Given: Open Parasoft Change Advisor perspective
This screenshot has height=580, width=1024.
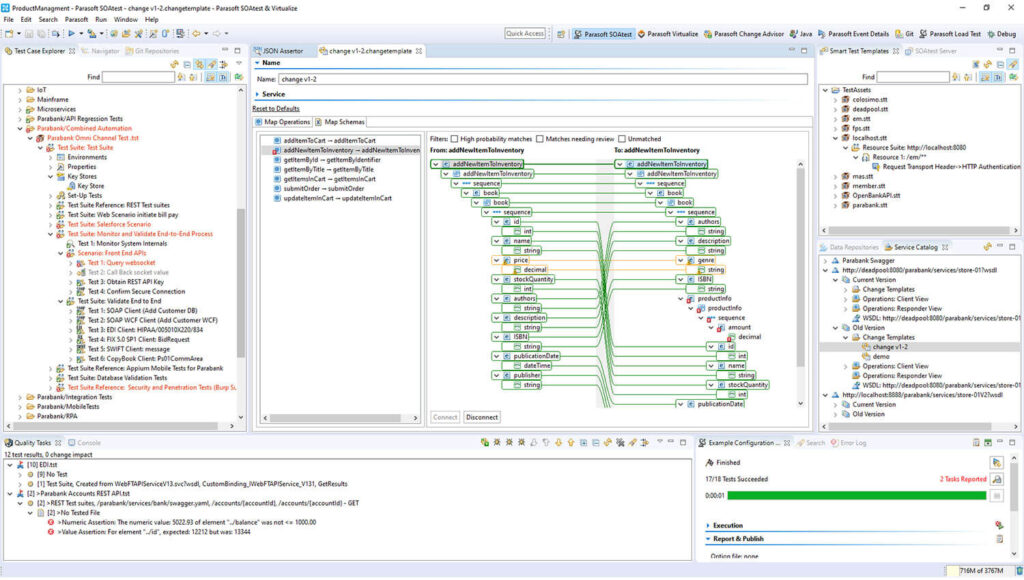Looking at the screenshot, I should (743, 34).
